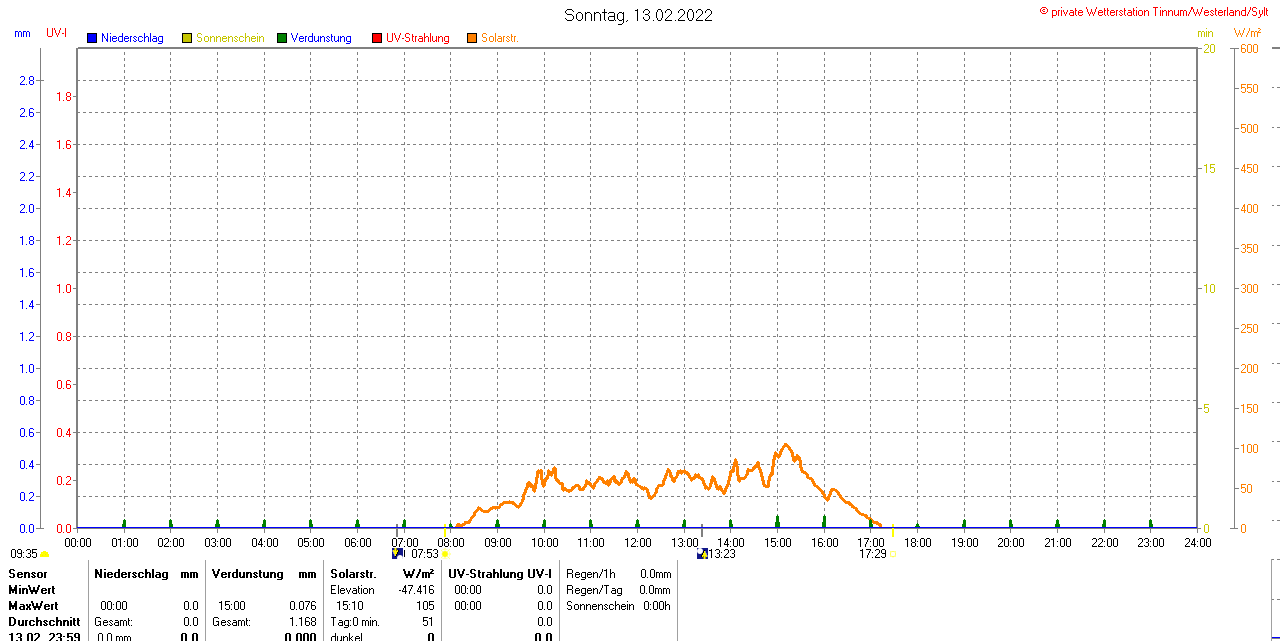1280x641 pixels.
Task: Select the UV-Strahlung label in the legend
Action: pos(417,38)
